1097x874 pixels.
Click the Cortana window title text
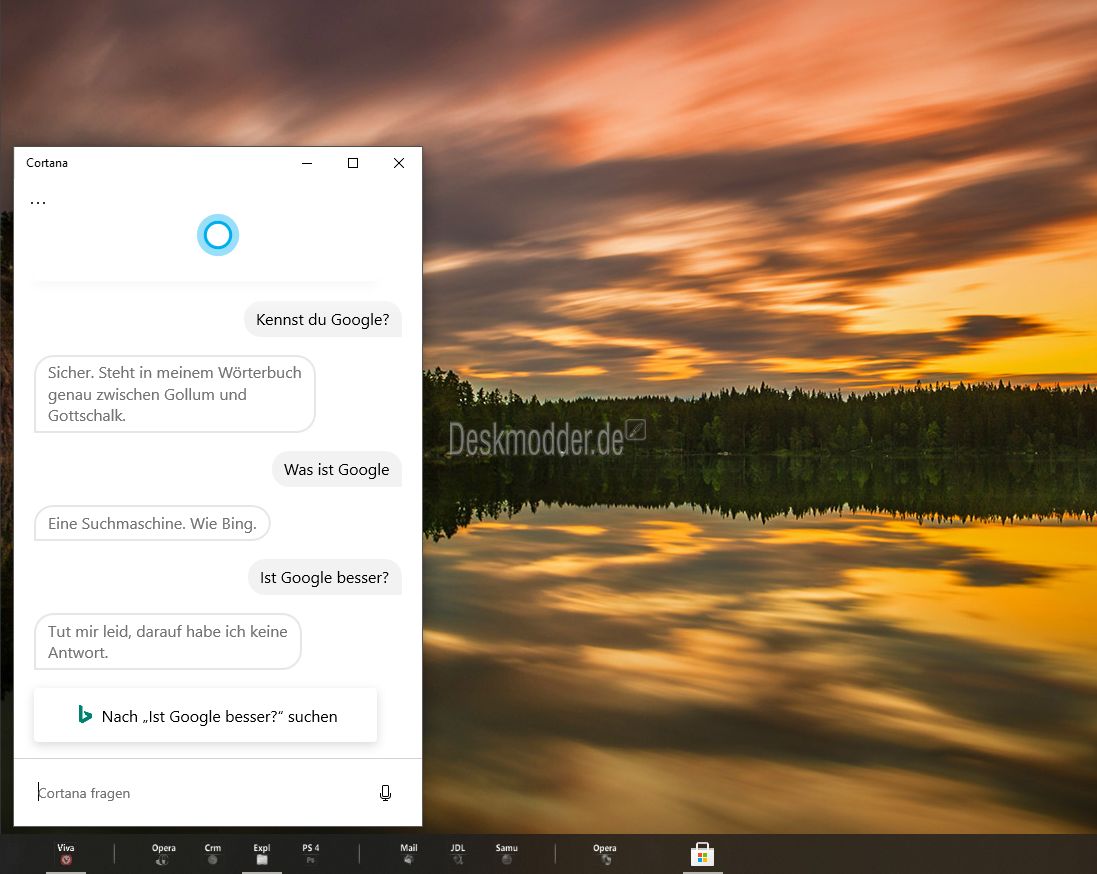point(47,163)
